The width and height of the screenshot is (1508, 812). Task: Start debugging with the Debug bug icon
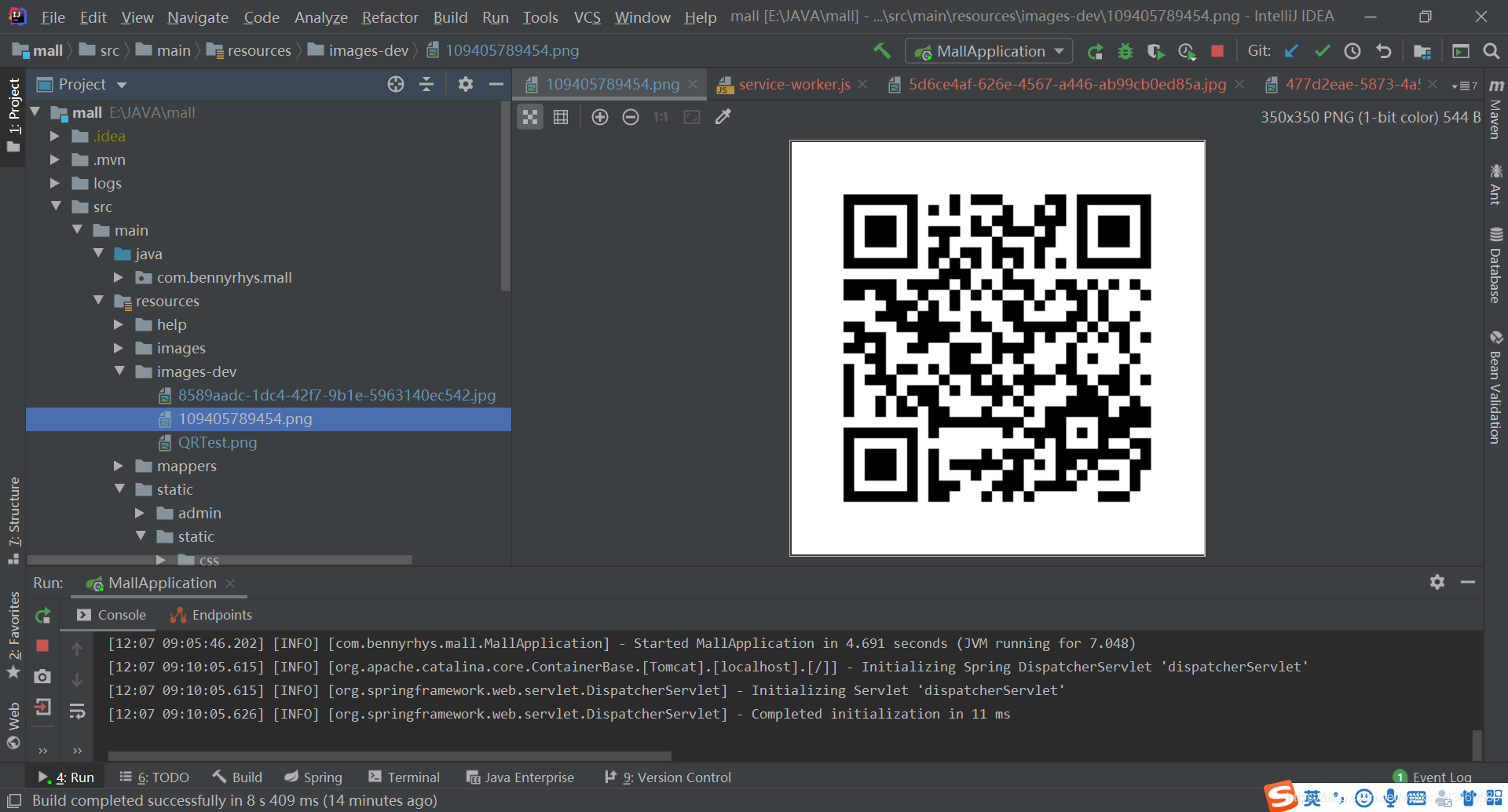click(1126, 51)
